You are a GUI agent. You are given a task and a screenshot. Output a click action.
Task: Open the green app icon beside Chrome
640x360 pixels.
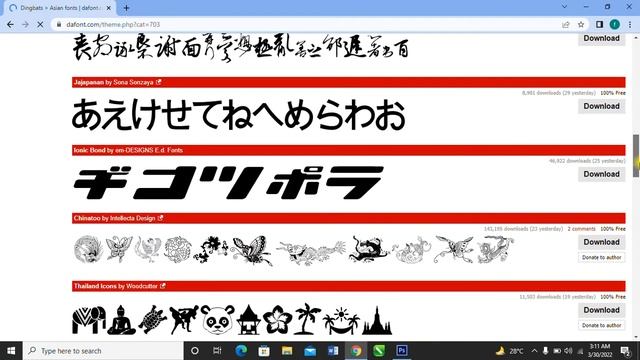point(379,351)
